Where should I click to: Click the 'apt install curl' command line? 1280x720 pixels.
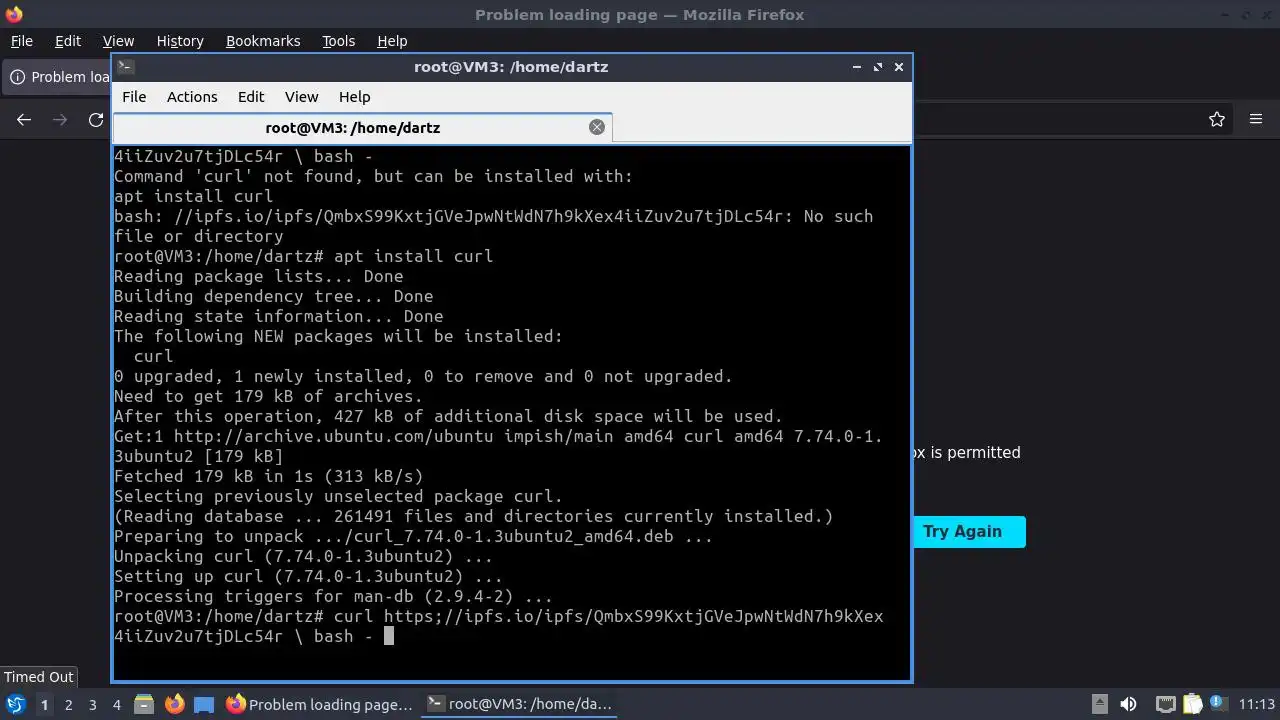click(303, 256)
